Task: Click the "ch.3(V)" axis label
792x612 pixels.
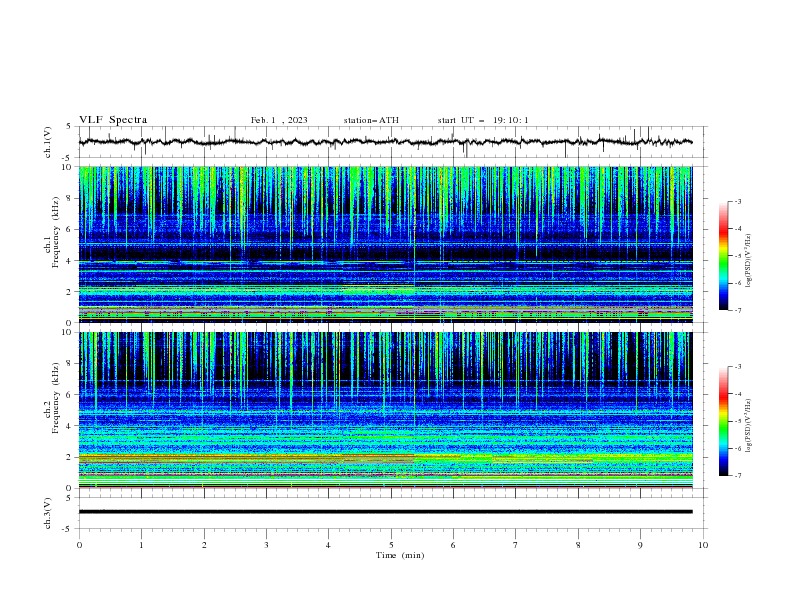Action: [48, 513]
